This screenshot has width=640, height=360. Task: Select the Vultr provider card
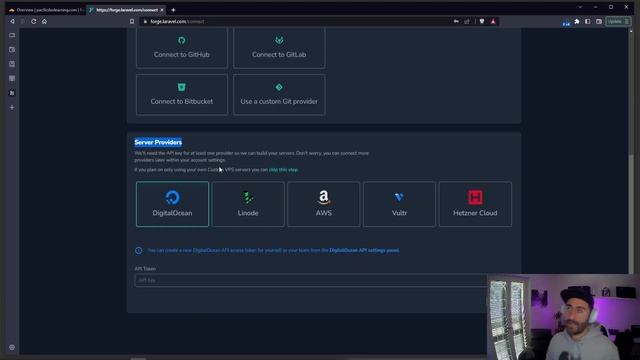pyautogui.click(x=399, y=204)
